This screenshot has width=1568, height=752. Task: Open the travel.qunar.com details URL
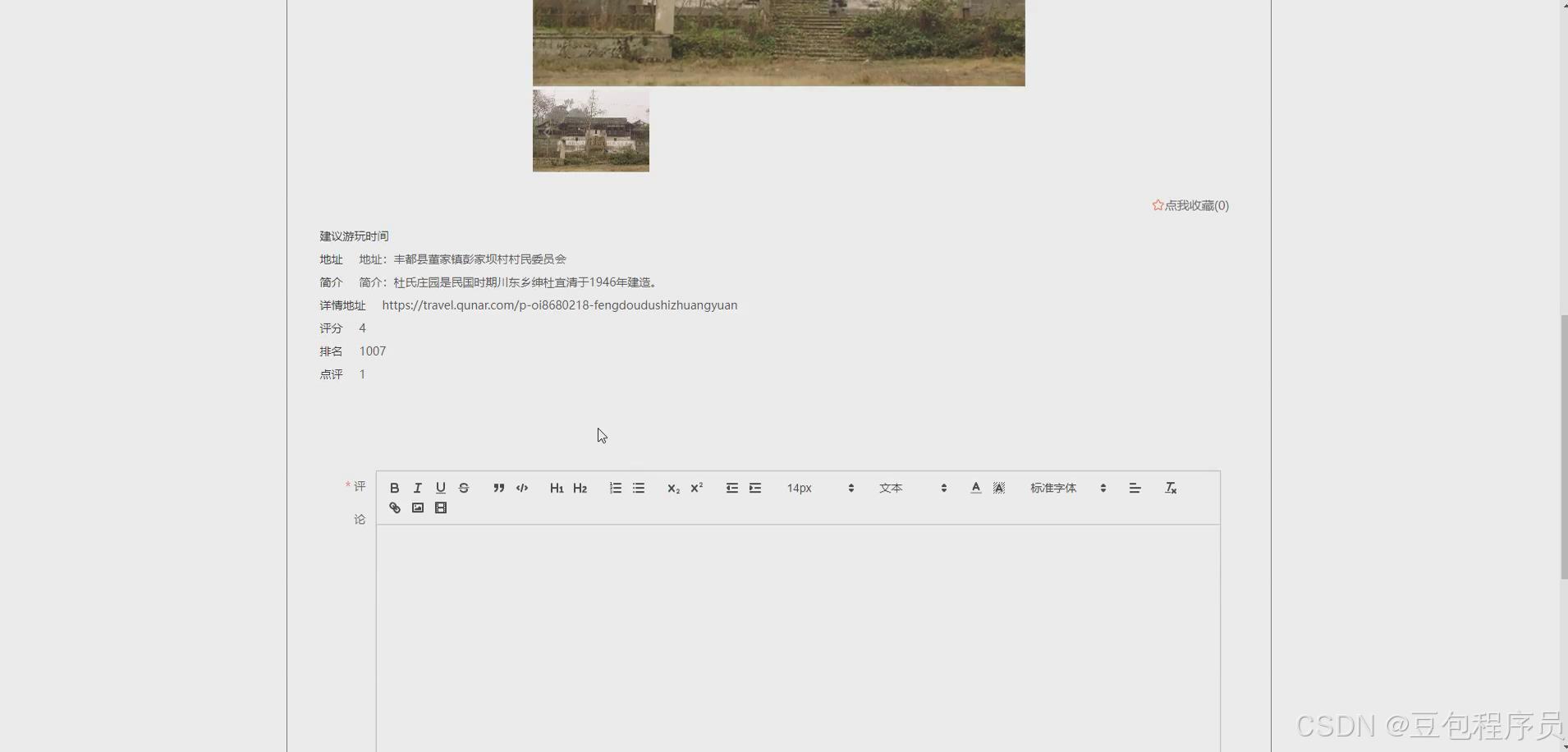(559, 305)
